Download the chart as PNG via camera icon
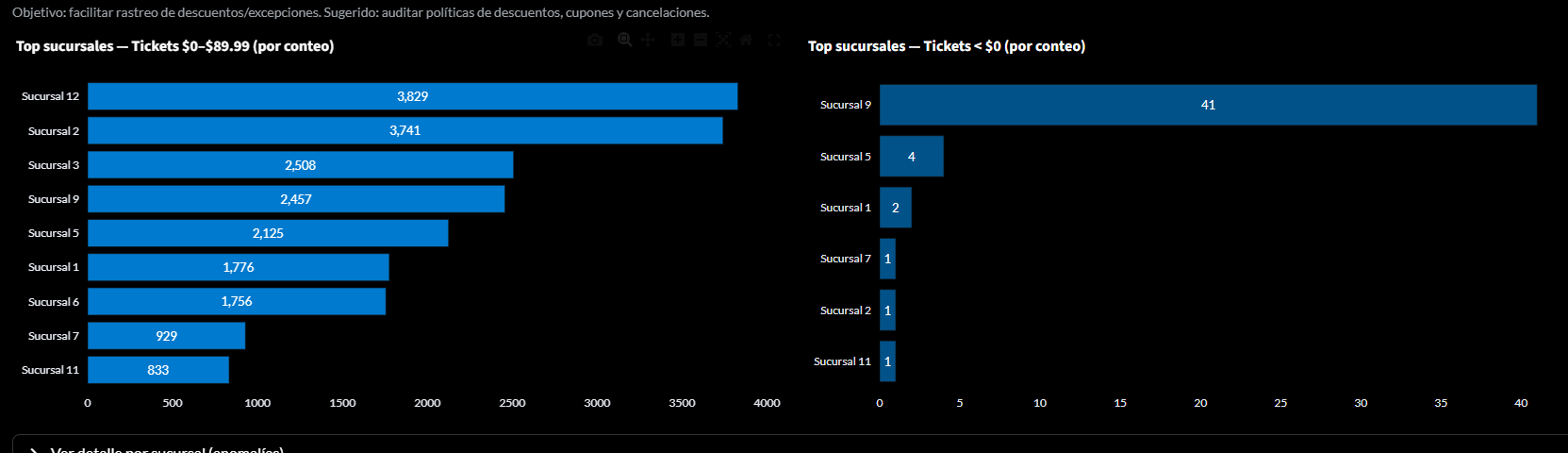The image size is (1568, 453). pos(595,40)
